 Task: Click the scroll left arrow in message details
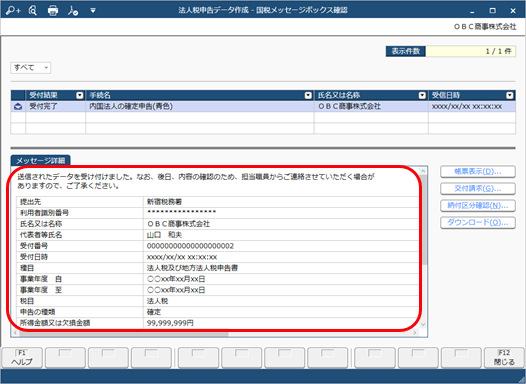(x=15, y=333)
